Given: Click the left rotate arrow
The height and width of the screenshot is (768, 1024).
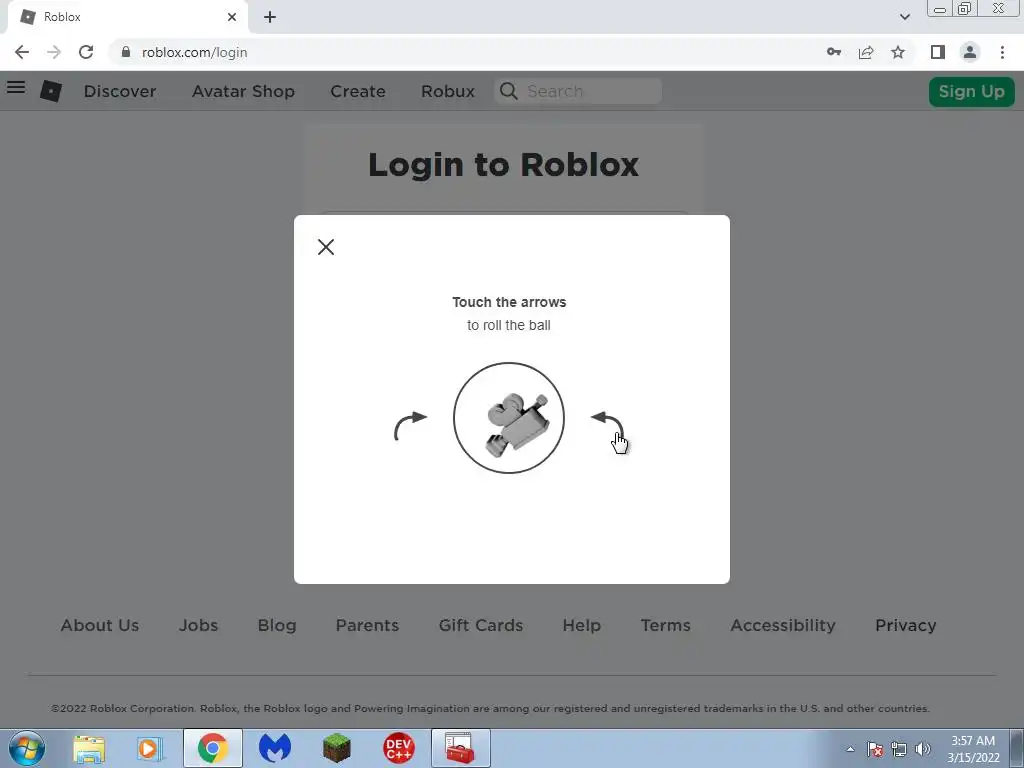Looking at the screenshot, I should coord(411,426).
